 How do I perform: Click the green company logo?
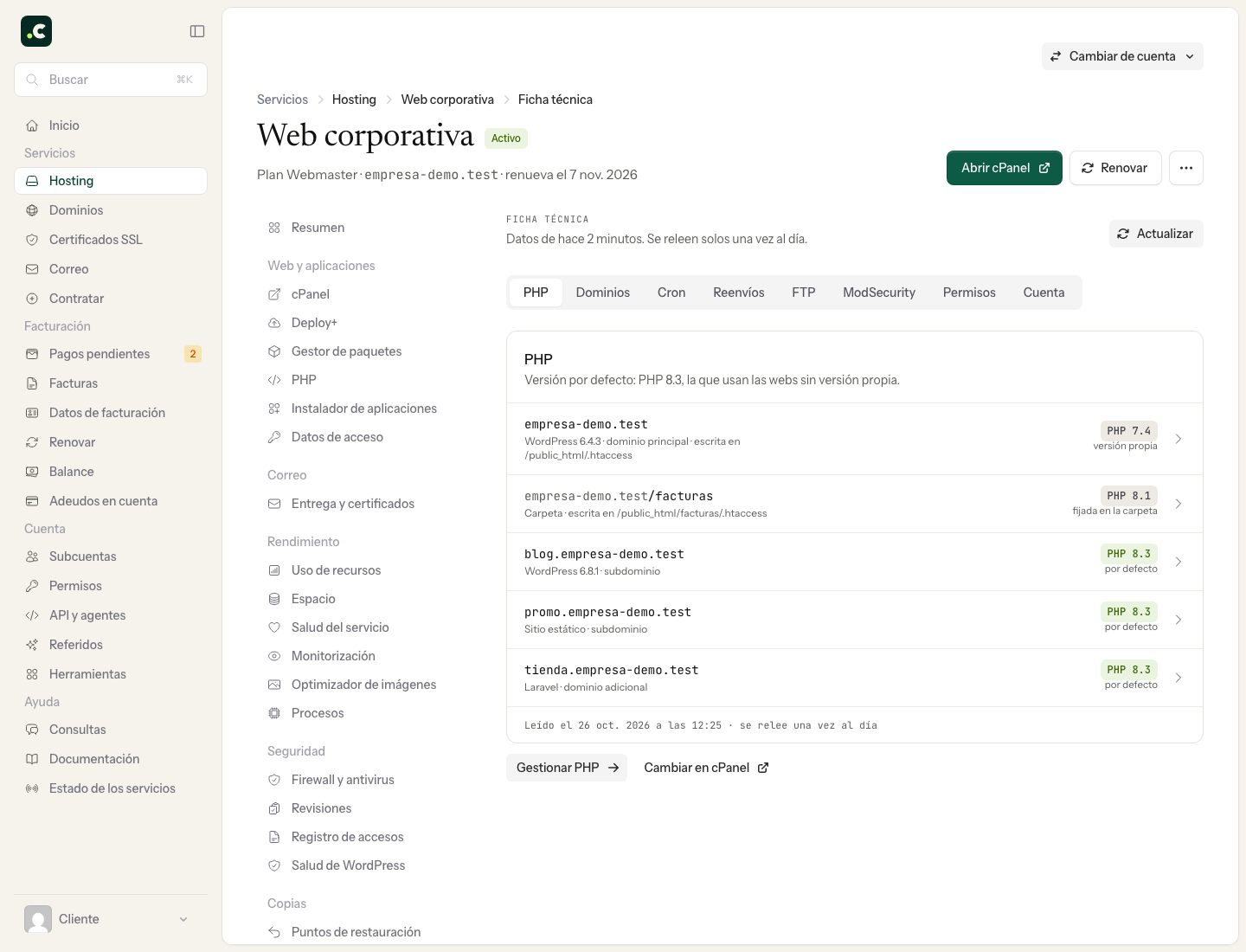(x=36, y=31)
